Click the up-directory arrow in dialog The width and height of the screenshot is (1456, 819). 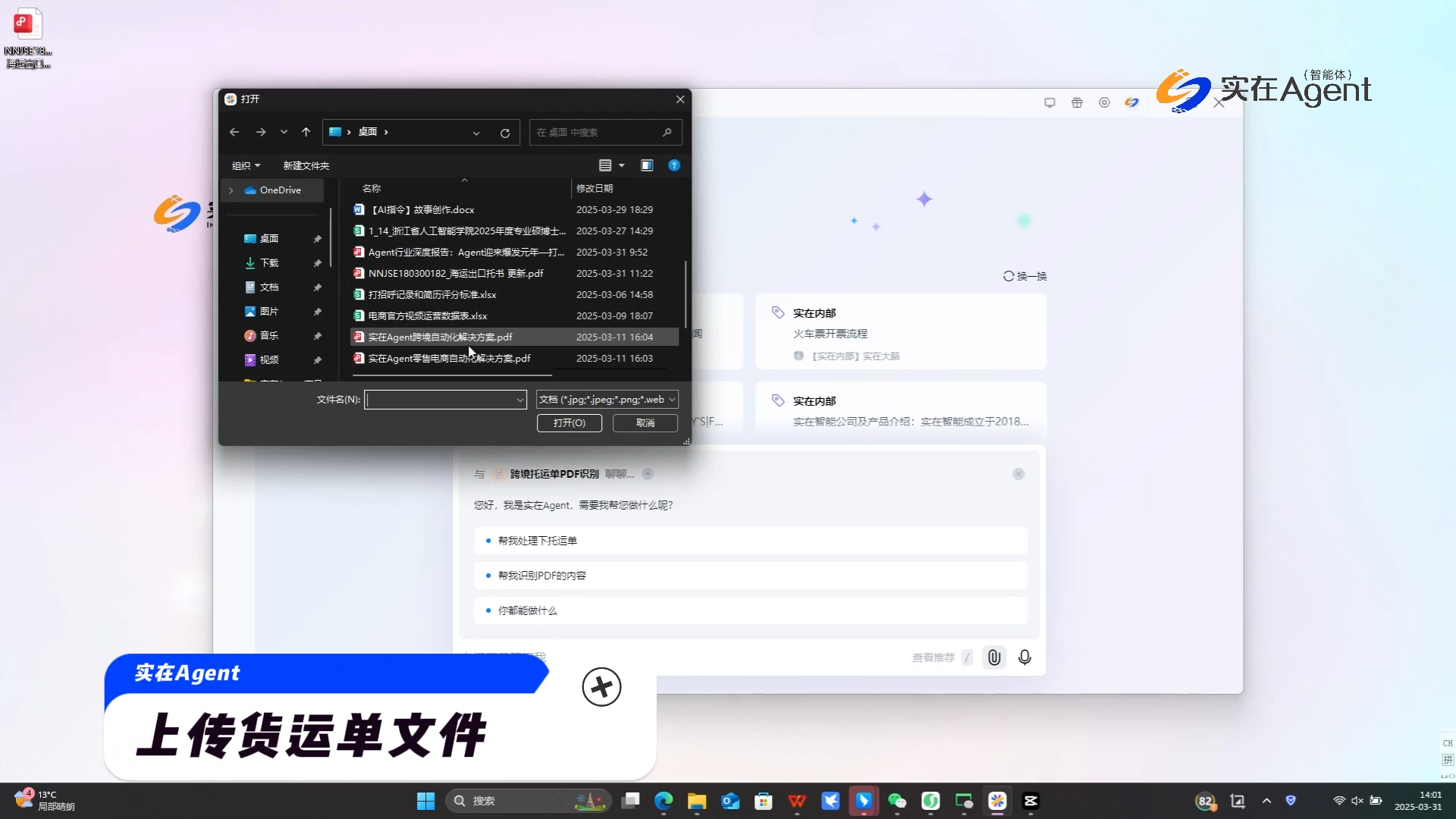[306, 132]
